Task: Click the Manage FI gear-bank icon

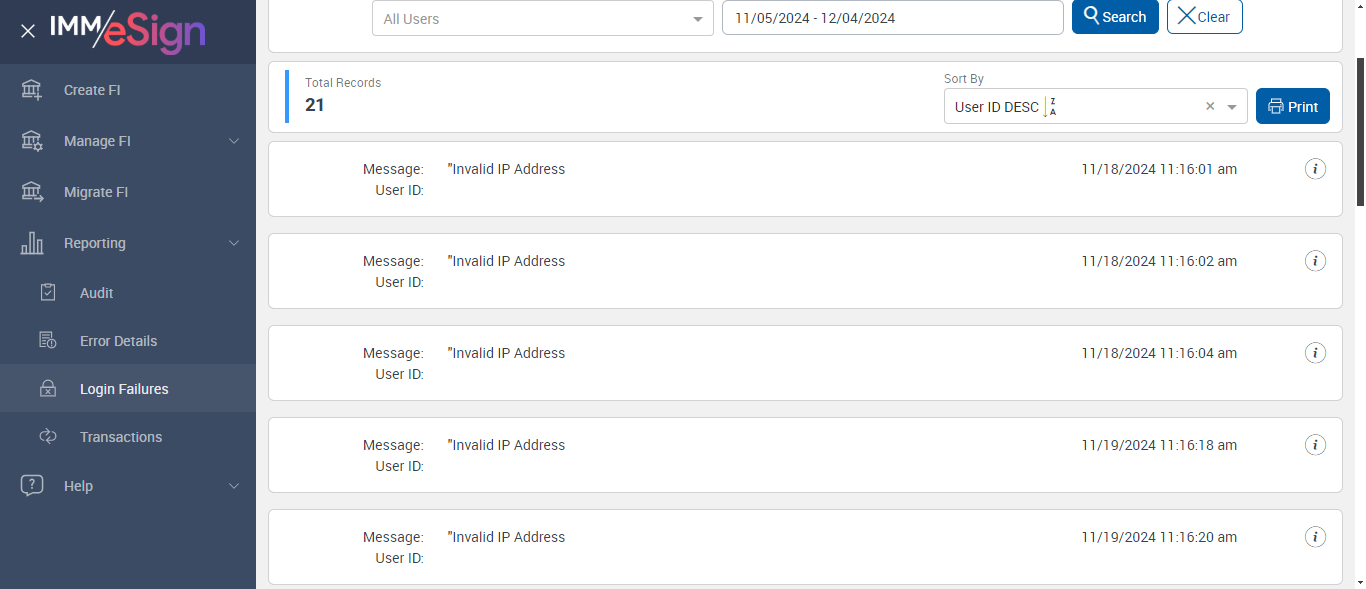Action: tap(32, 141)
